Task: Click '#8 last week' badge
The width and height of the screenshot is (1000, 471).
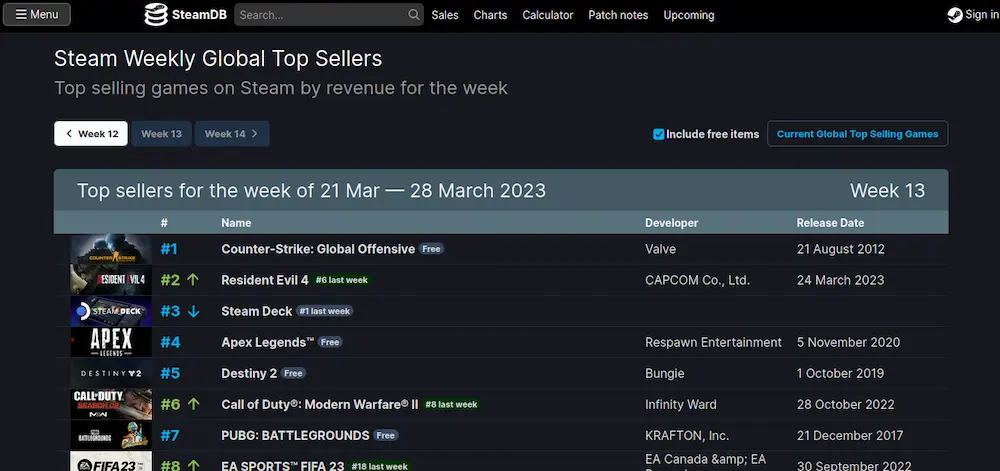Action: click(x=452, y=404)
